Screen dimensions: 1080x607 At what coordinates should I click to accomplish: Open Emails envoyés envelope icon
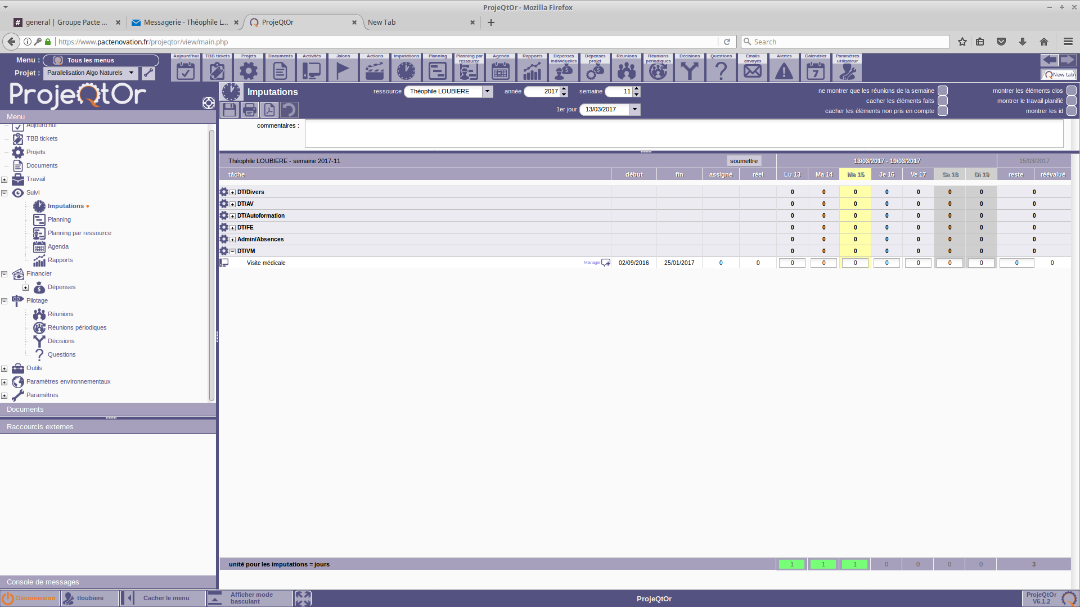pyautogui.click(x=752, y=70)
